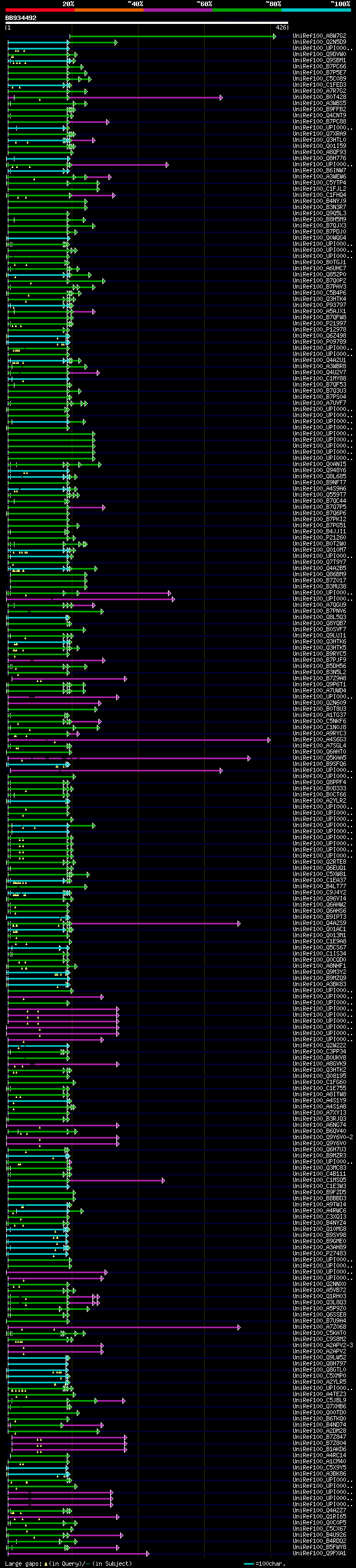Click hit label UniRef100_C1FED3
The height and width of the screenshot is (1568, 356).
coord(319,85)
